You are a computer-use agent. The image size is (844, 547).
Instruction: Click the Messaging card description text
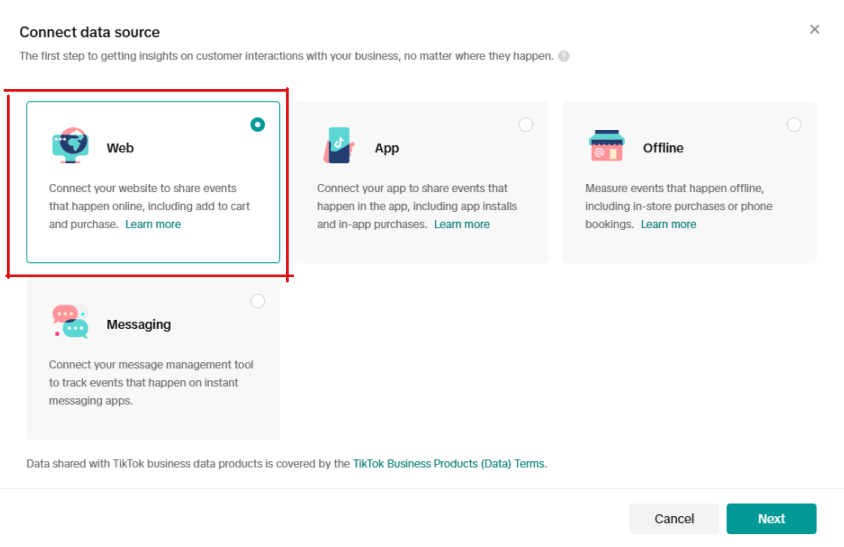click(x=143, y=383)
